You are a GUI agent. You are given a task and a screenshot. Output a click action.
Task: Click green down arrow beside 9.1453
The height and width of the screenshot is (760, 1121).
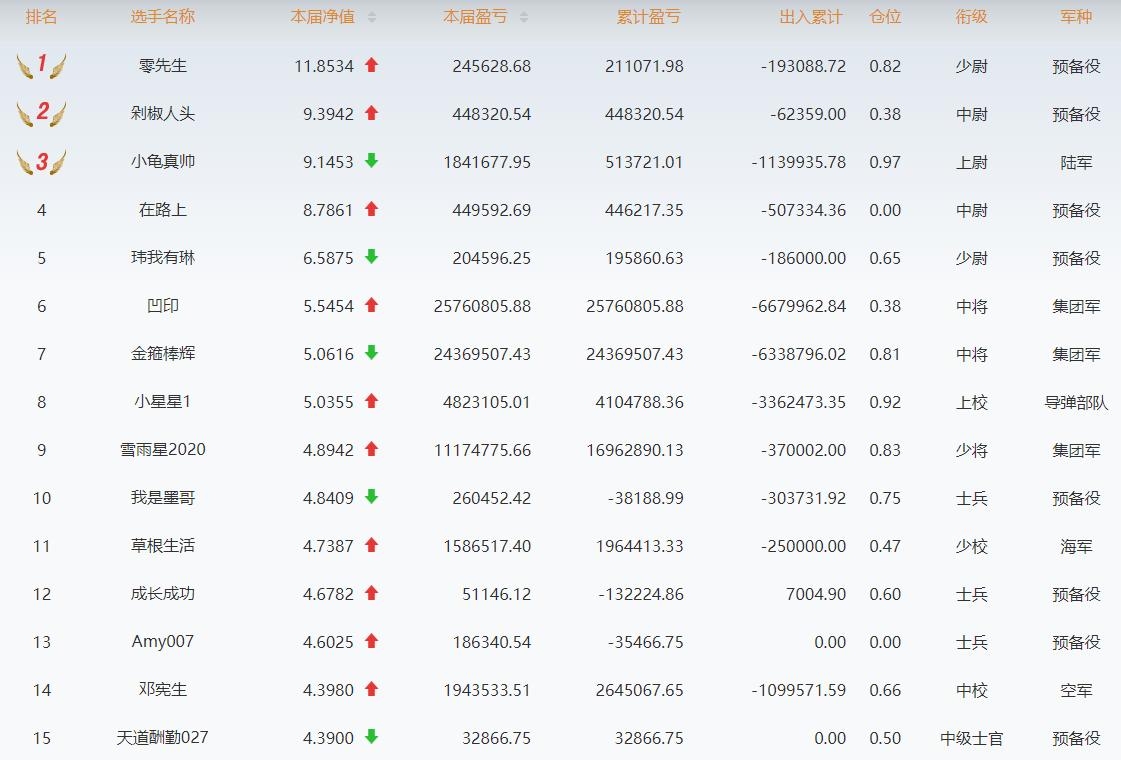click(x=371, y=161)
